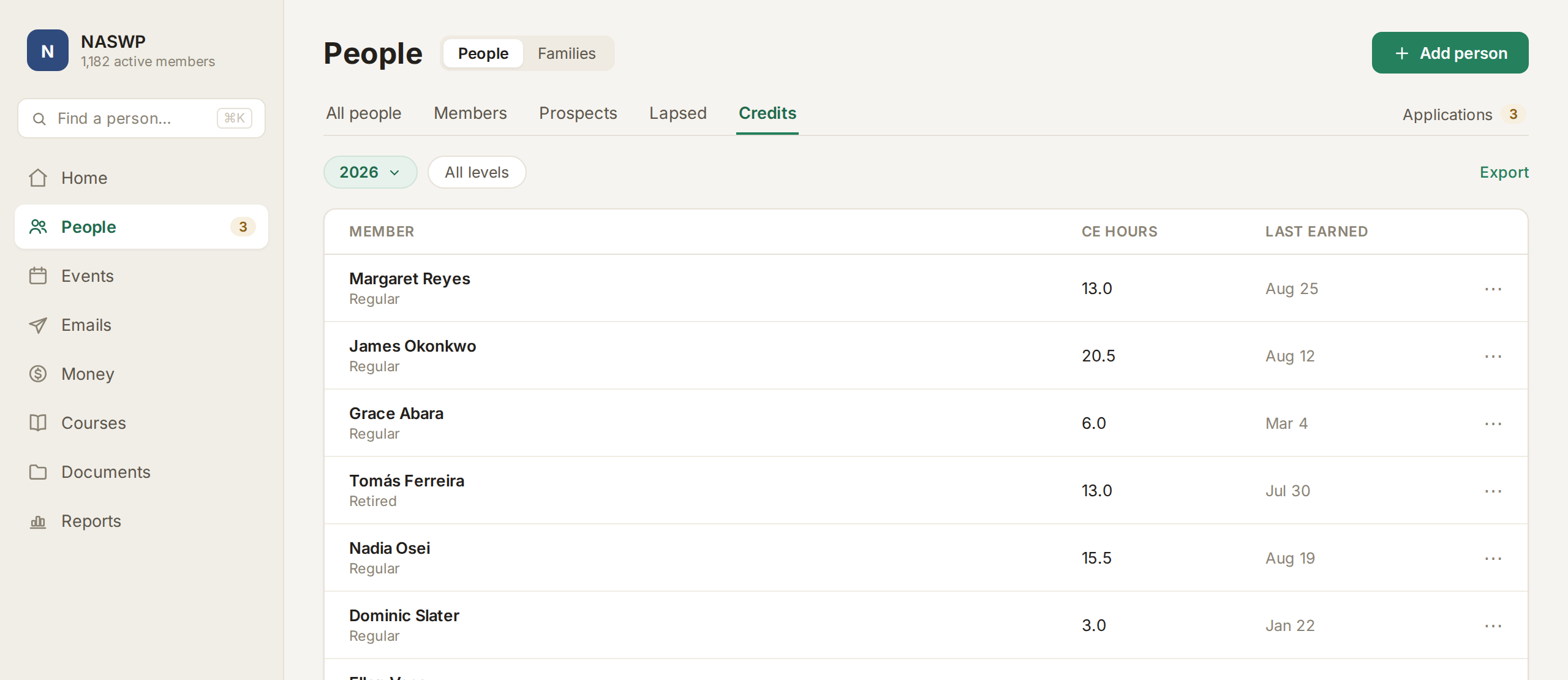Open Courses via book icon
This screenshot has width=1568, height=680.
pyautogui.click(x=38, y=423)
